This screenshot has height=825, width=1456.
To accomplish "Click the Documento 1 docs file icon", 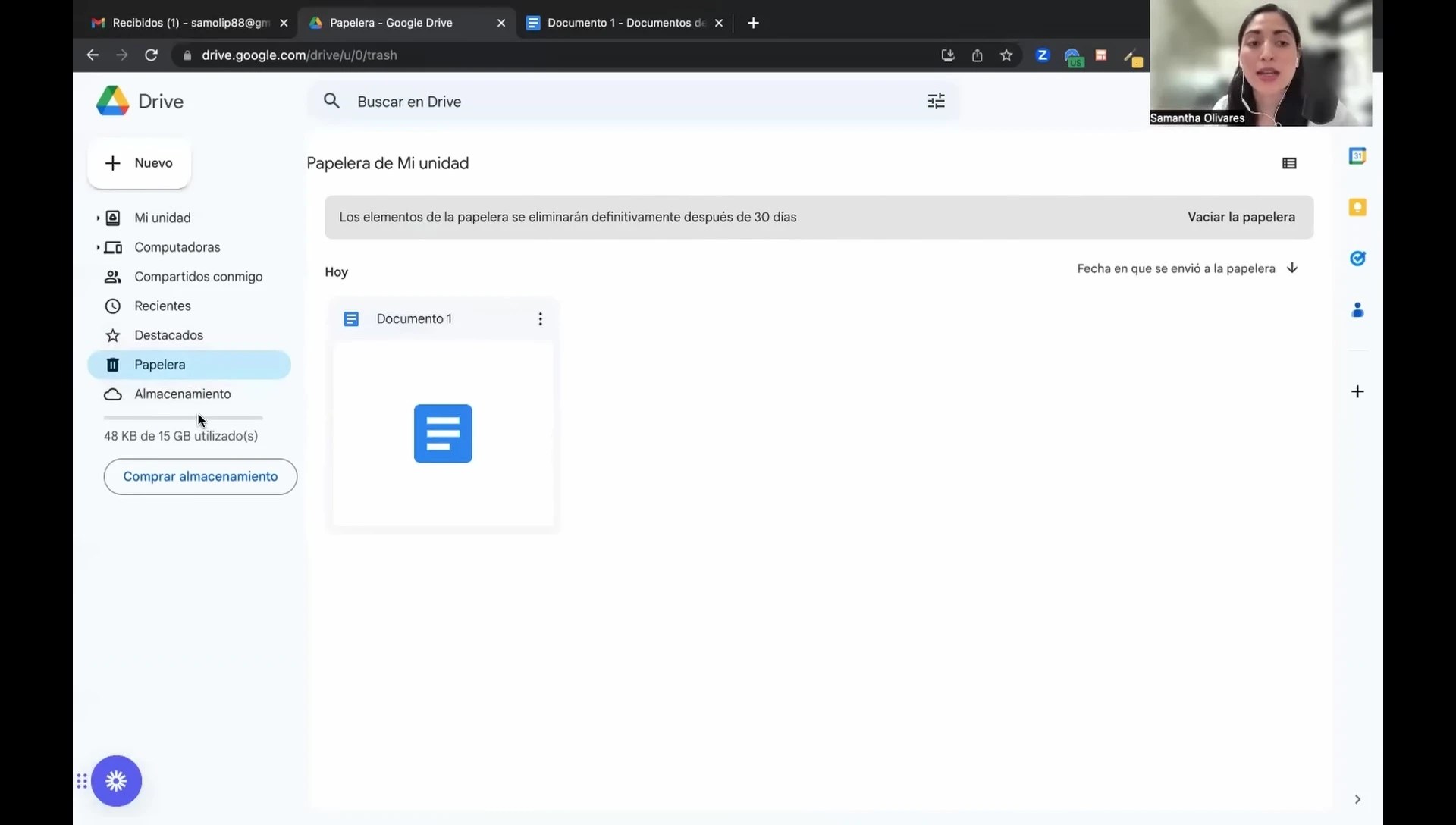I will point(351,319).
